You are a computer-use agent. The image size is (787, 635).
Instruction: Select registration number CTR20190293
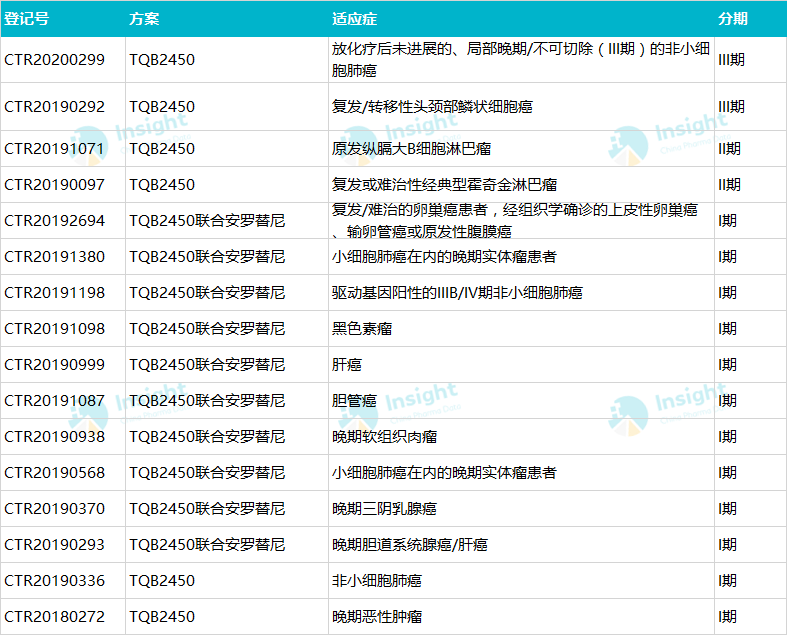coord(55,545)
